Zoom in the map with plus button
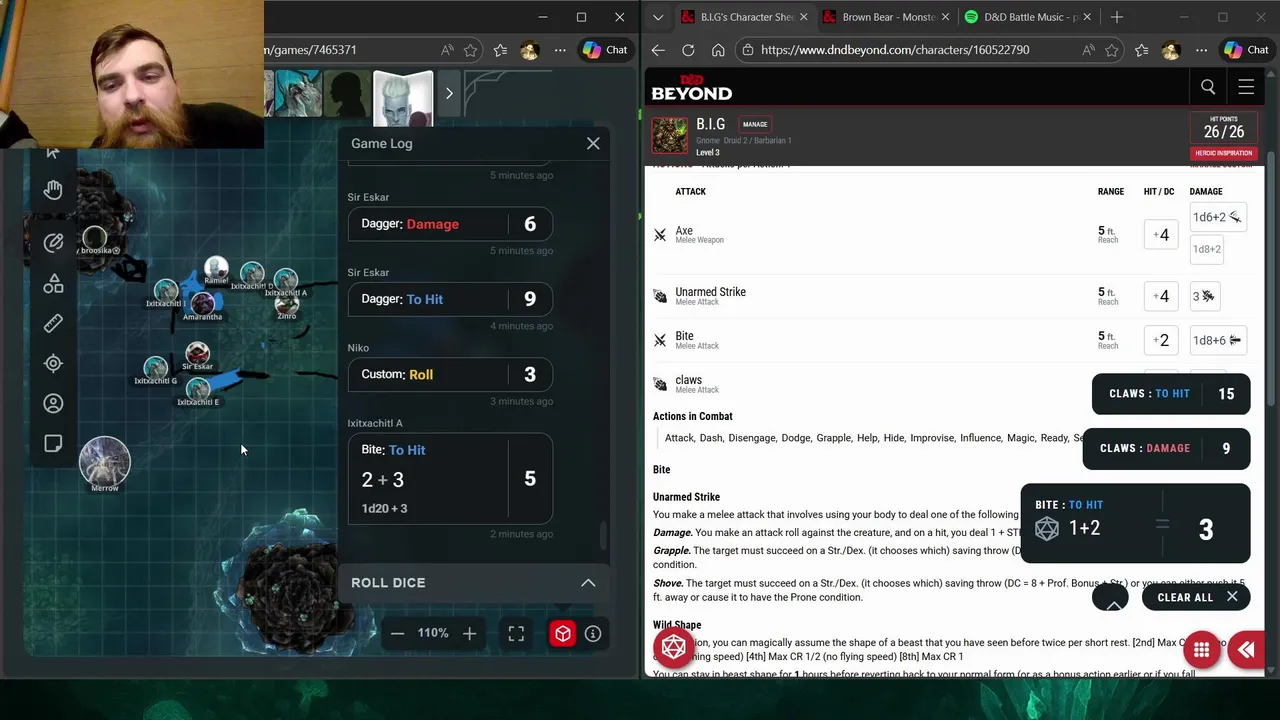Image resolution: width=1280 pixels, height=720 pixels. pyautogui.click(x=469, y=633)
